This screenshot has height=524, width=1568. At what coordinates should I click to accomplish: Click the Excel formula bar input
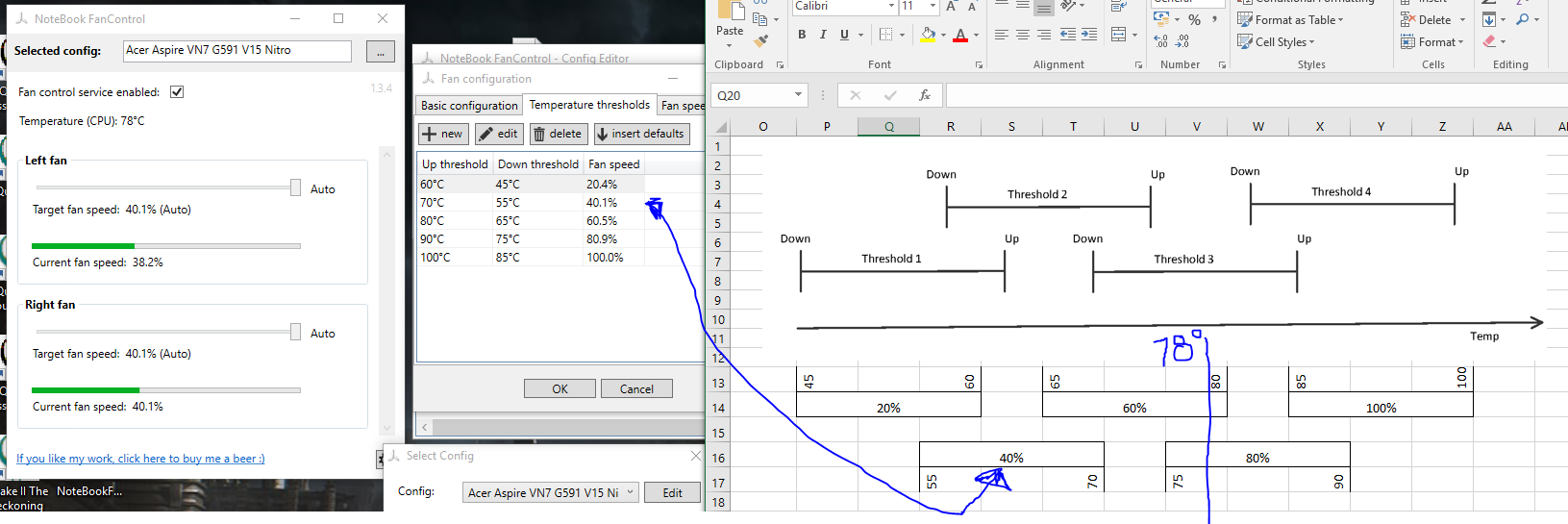pos(1257,95)
